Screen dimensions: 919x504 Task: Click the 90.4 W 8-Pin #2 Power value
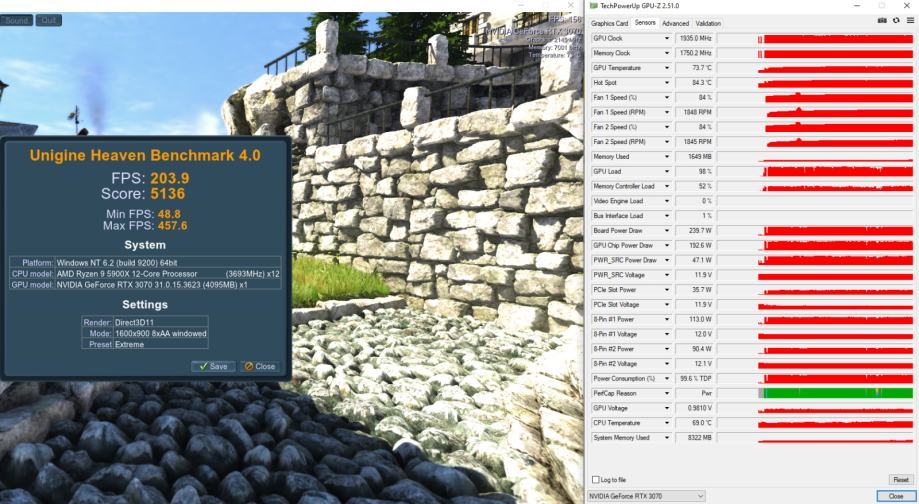point(695,349)
